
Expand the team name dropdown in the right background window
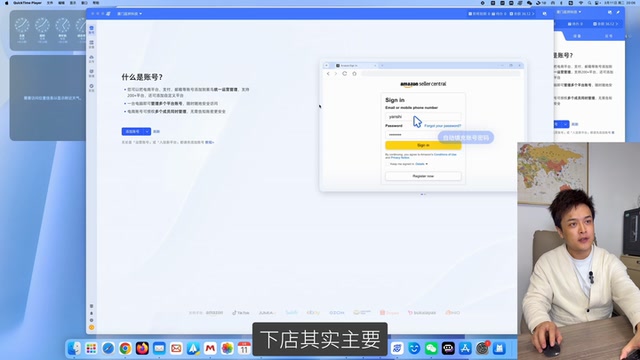tap(569, 12)
